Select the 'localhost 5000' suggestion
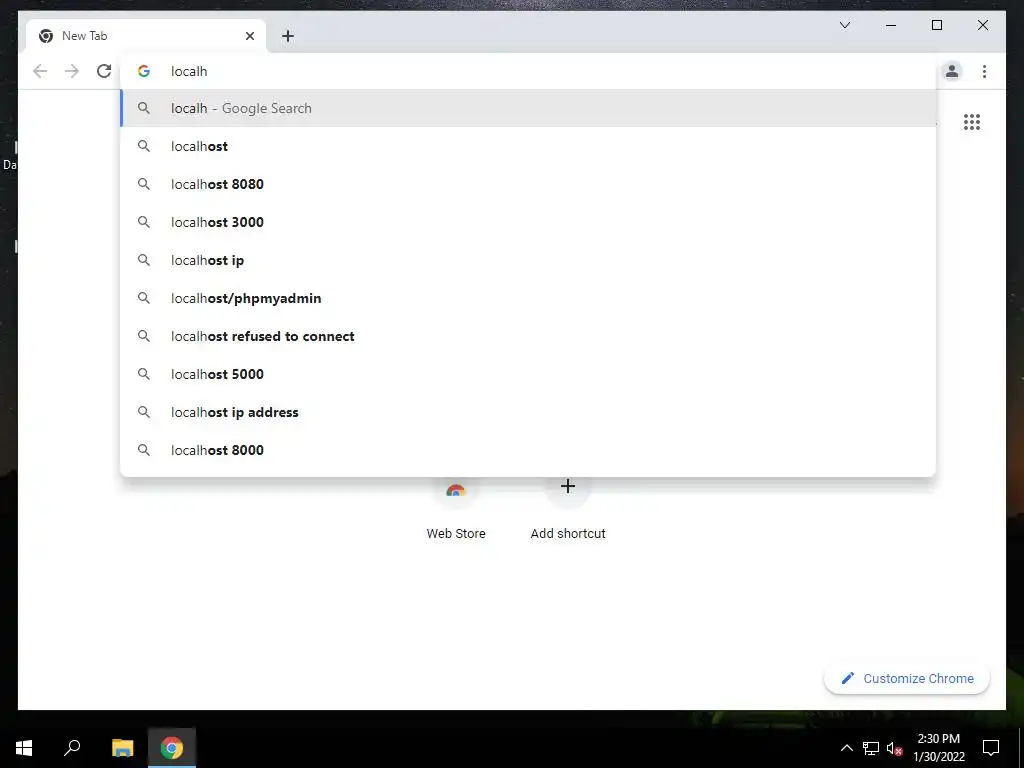 [x=528, y=374]
